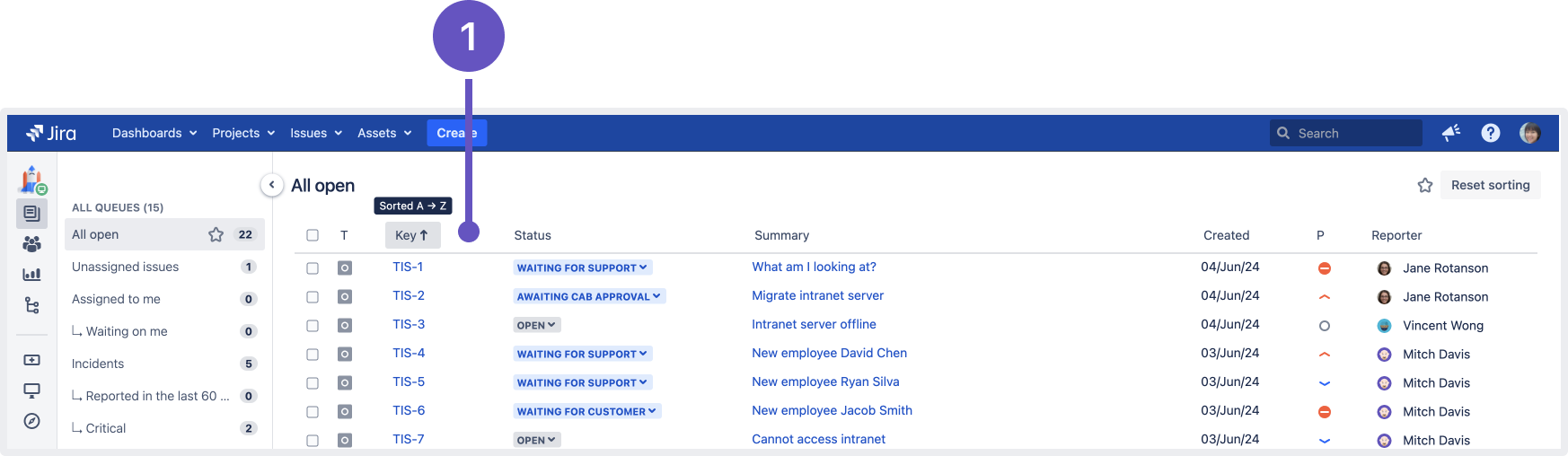Click the user profile avatar
This screenshot has height=456, width=1568.
coord(1529,133)
